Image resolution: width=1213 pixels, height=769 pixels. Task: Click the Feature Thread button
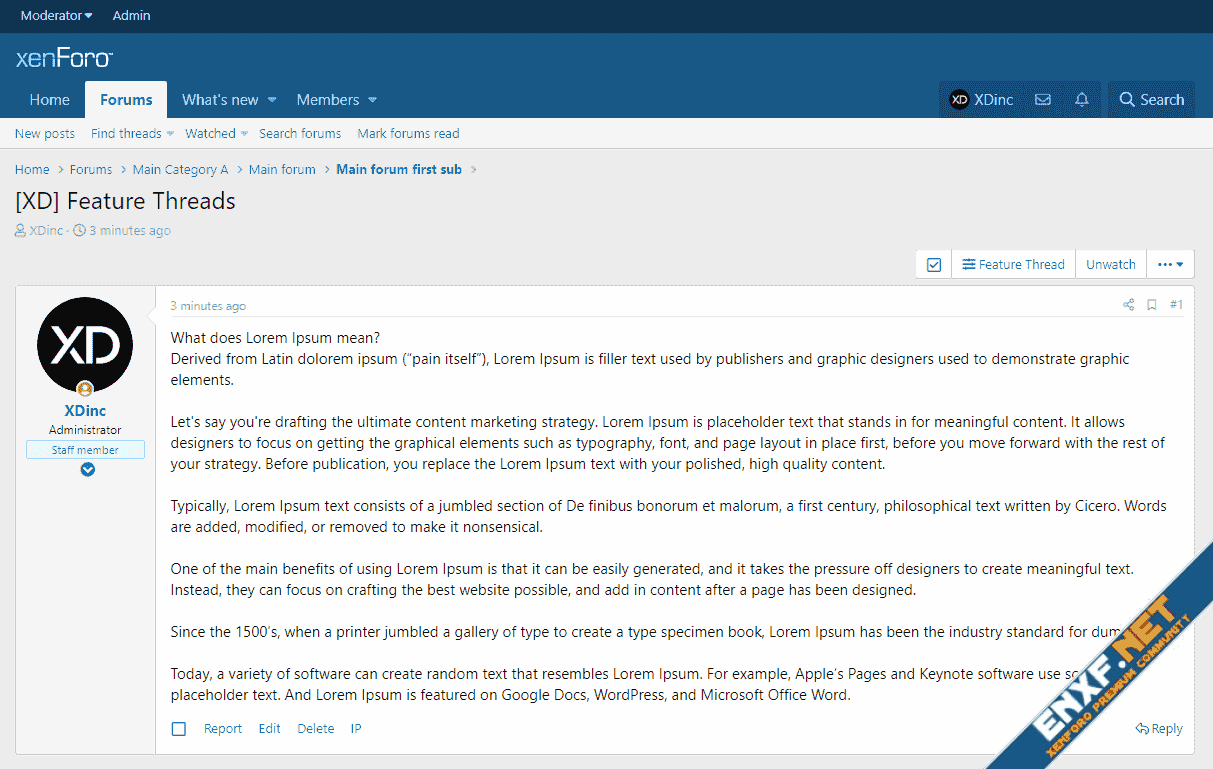point(1013,265)
